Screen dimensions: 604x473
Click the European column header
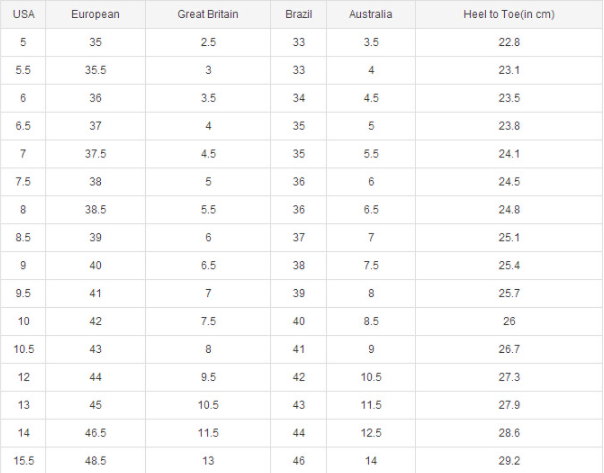click(x=96, y=15)
